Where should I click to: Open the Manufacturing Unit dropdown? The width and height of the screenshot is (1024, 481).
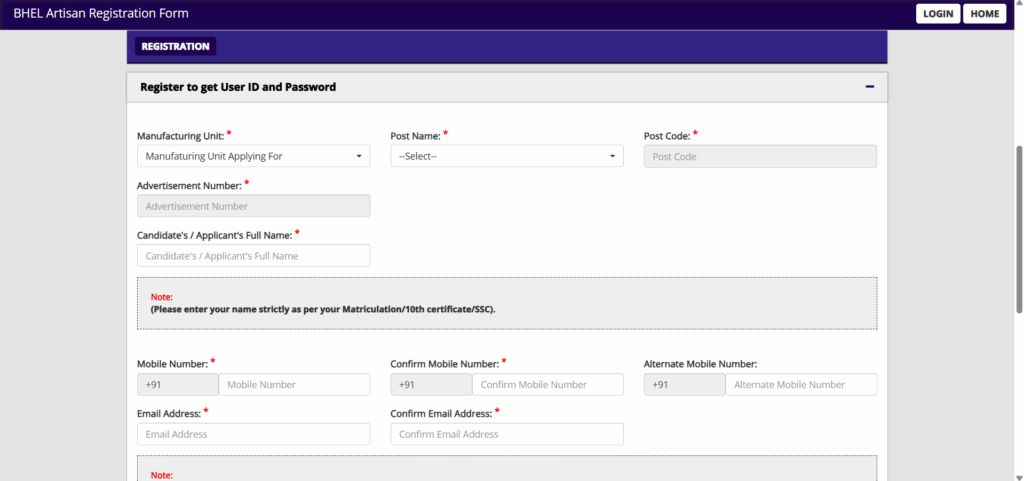(x=253, y=156)
